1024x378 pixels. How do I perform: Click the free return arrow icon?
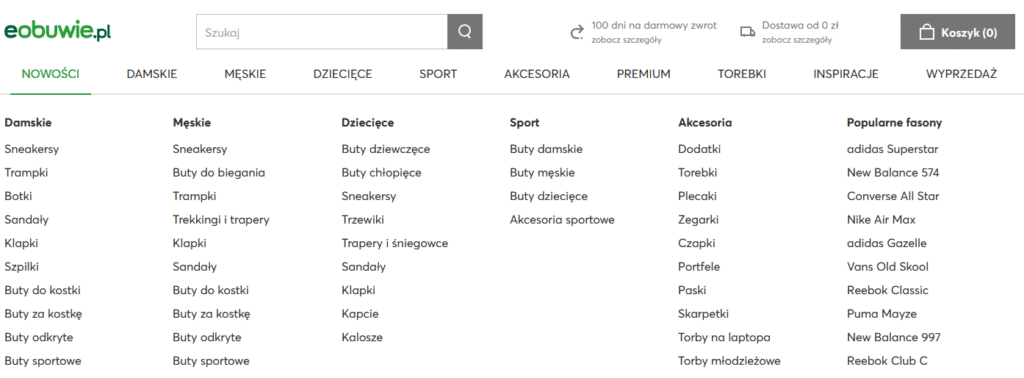coord(577,33)
